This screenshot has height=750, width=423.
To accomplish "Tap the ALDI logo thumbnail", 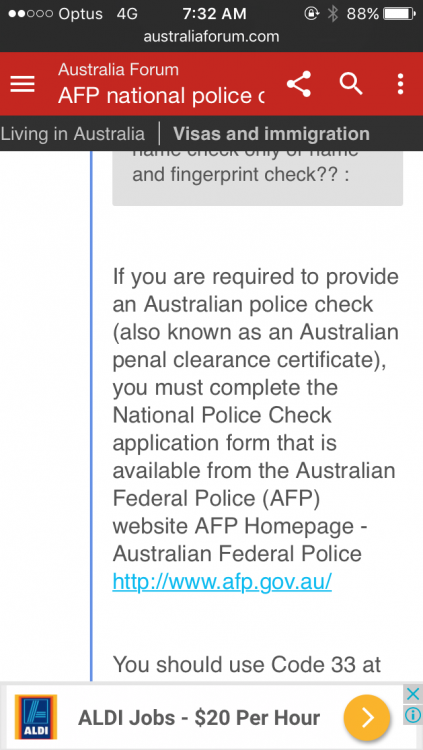I will pos(36,717).
